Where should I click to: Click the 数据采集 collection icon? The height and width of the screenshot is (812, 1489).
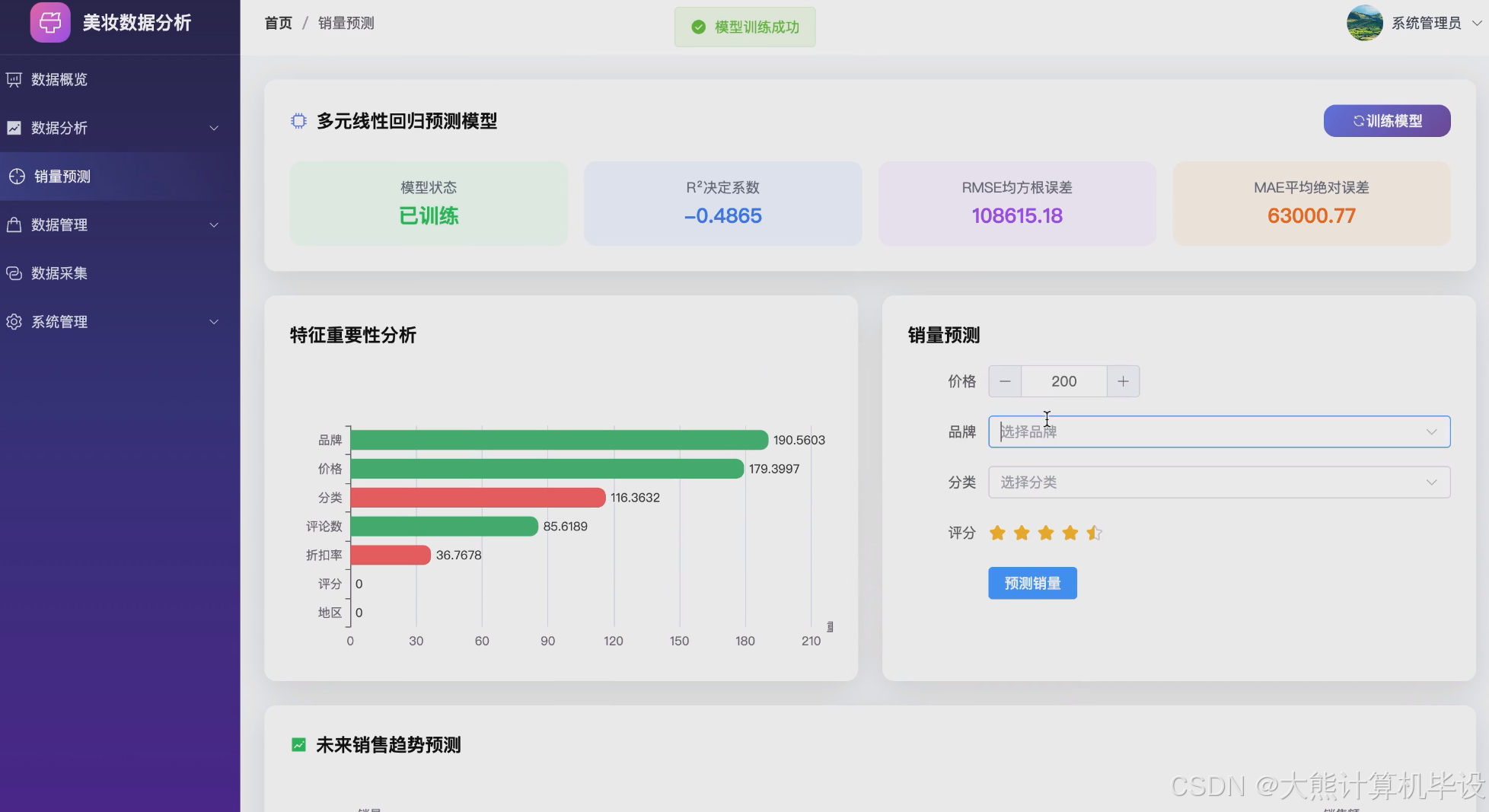[14, 273]
